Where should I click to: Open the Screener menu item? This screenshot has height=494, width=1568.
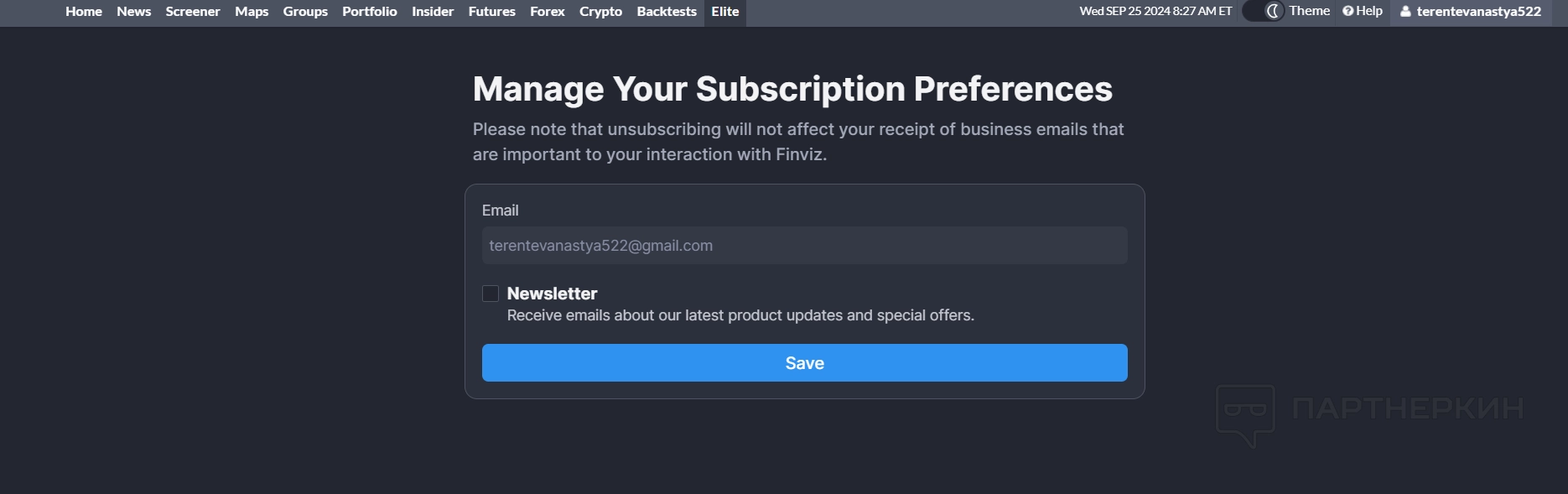click(x=193, y=12)
